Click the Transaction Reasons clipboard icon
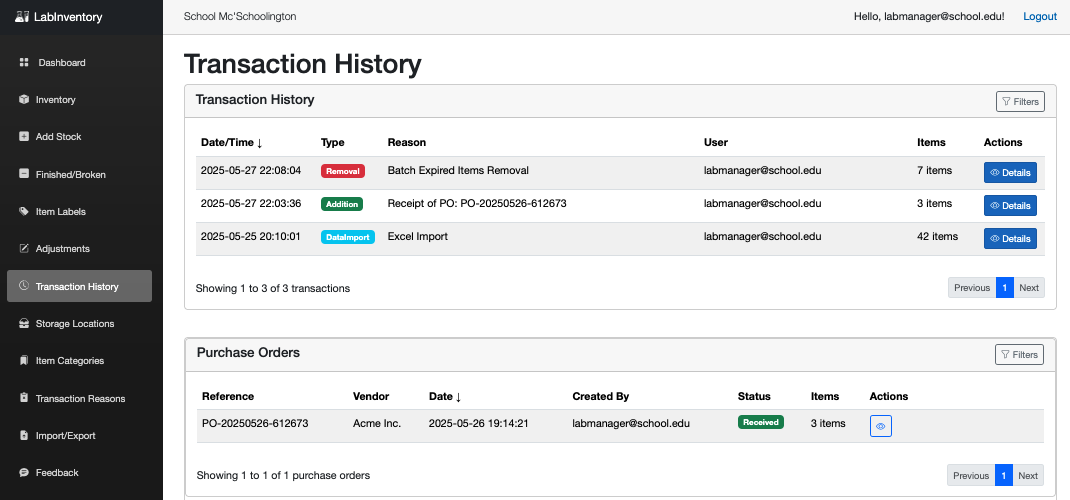 (x=24, y=398)
